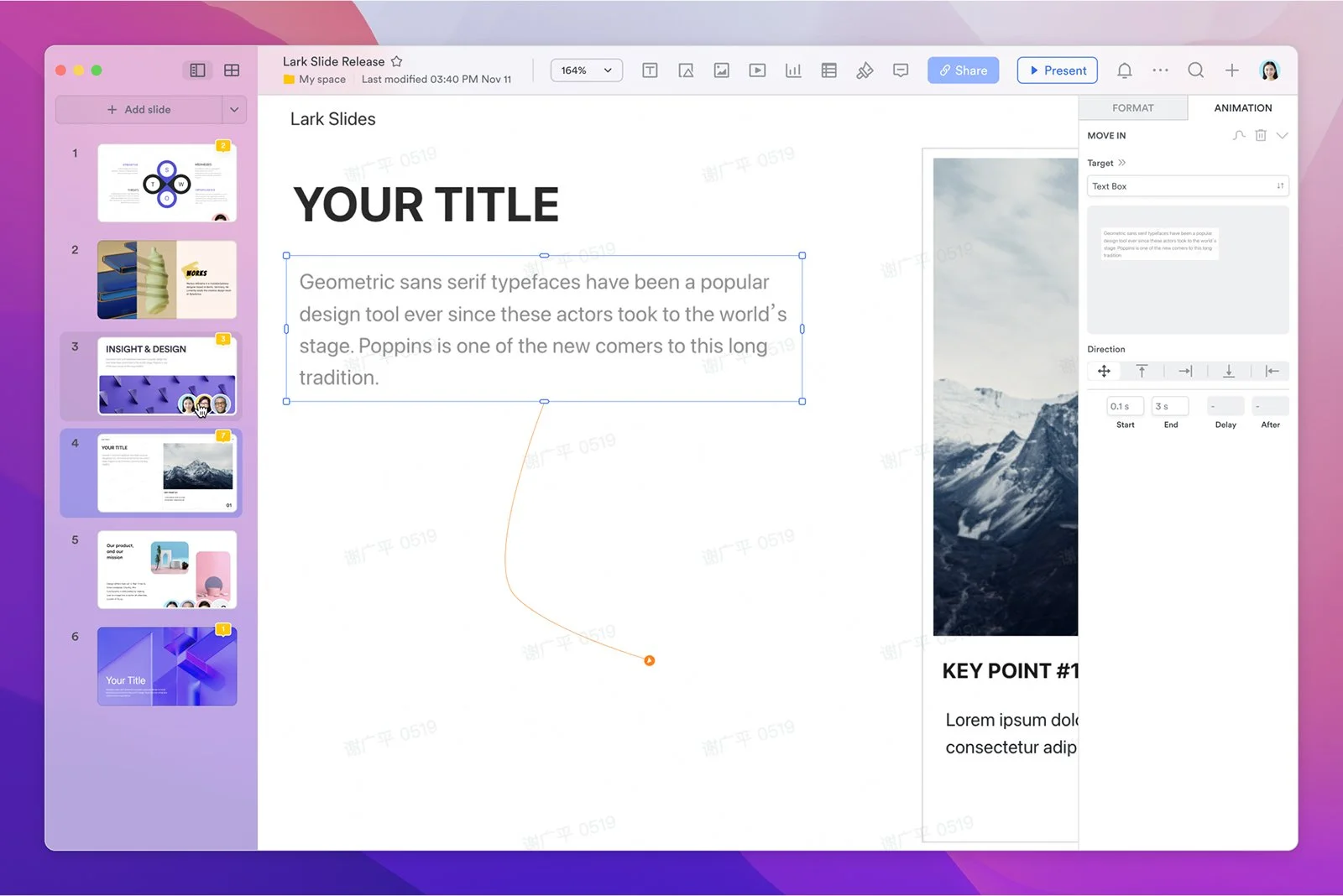The height and width of the screenshot is (896, 1343).
Task: Select the free-move direction option
Action: point(1104,371)
